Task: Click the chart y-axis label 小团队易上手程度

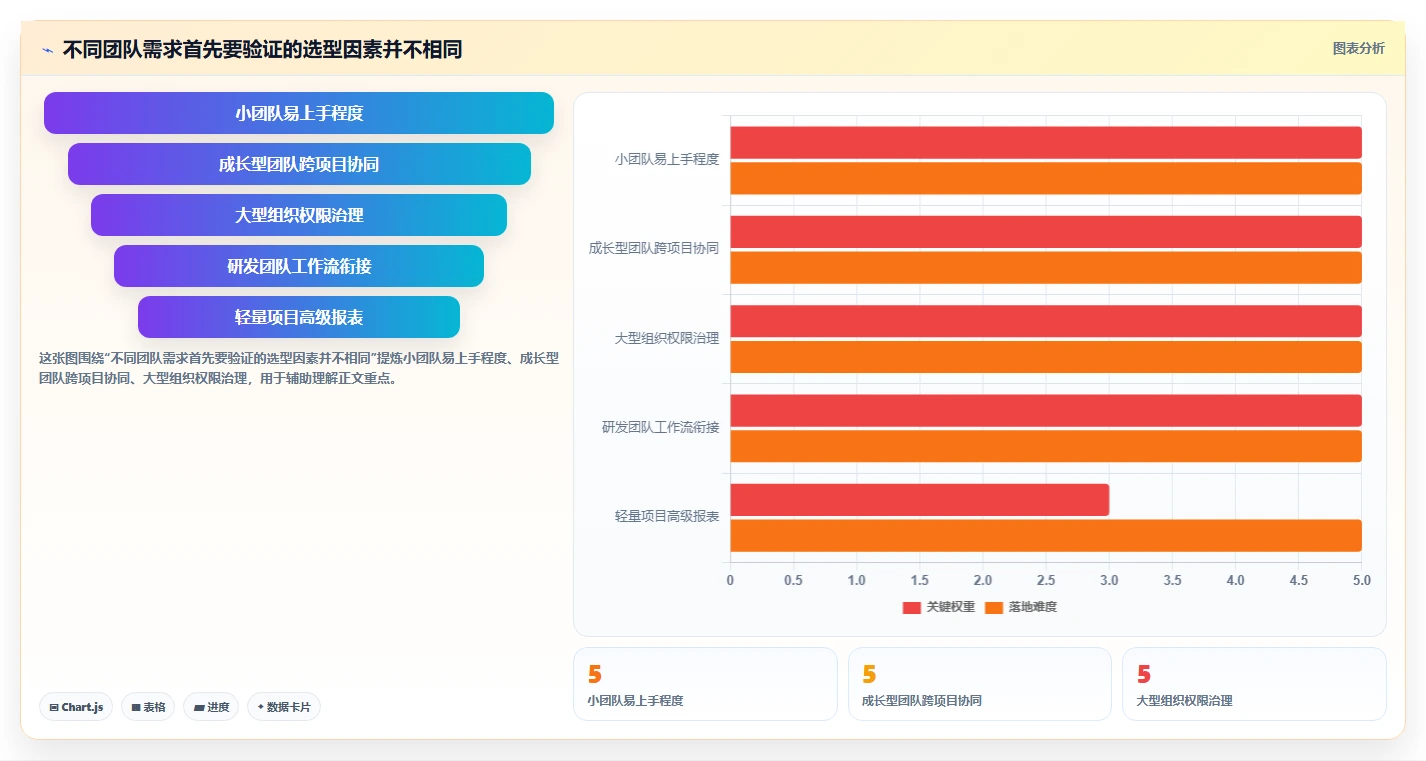Action: pos(667,159)
